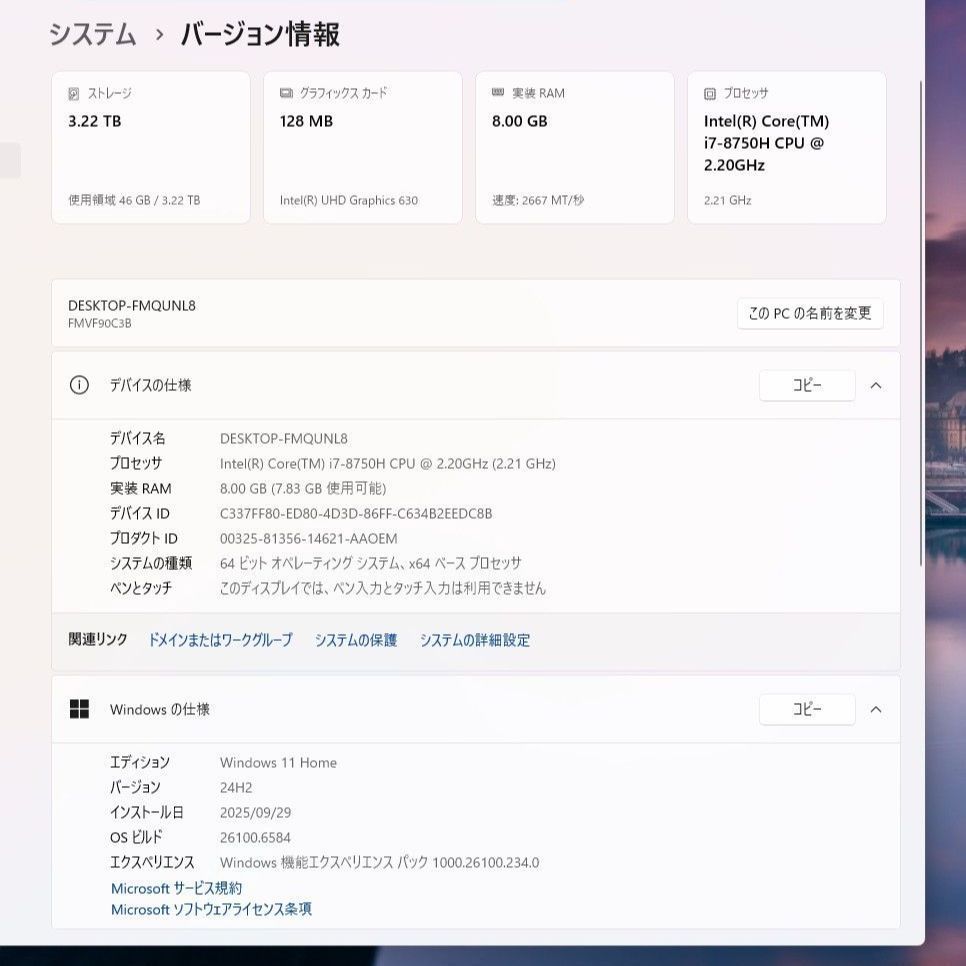
Task: Click the RAM icon in 実装 RAM card
Action: pyautogui.click(x=498, y=93)
